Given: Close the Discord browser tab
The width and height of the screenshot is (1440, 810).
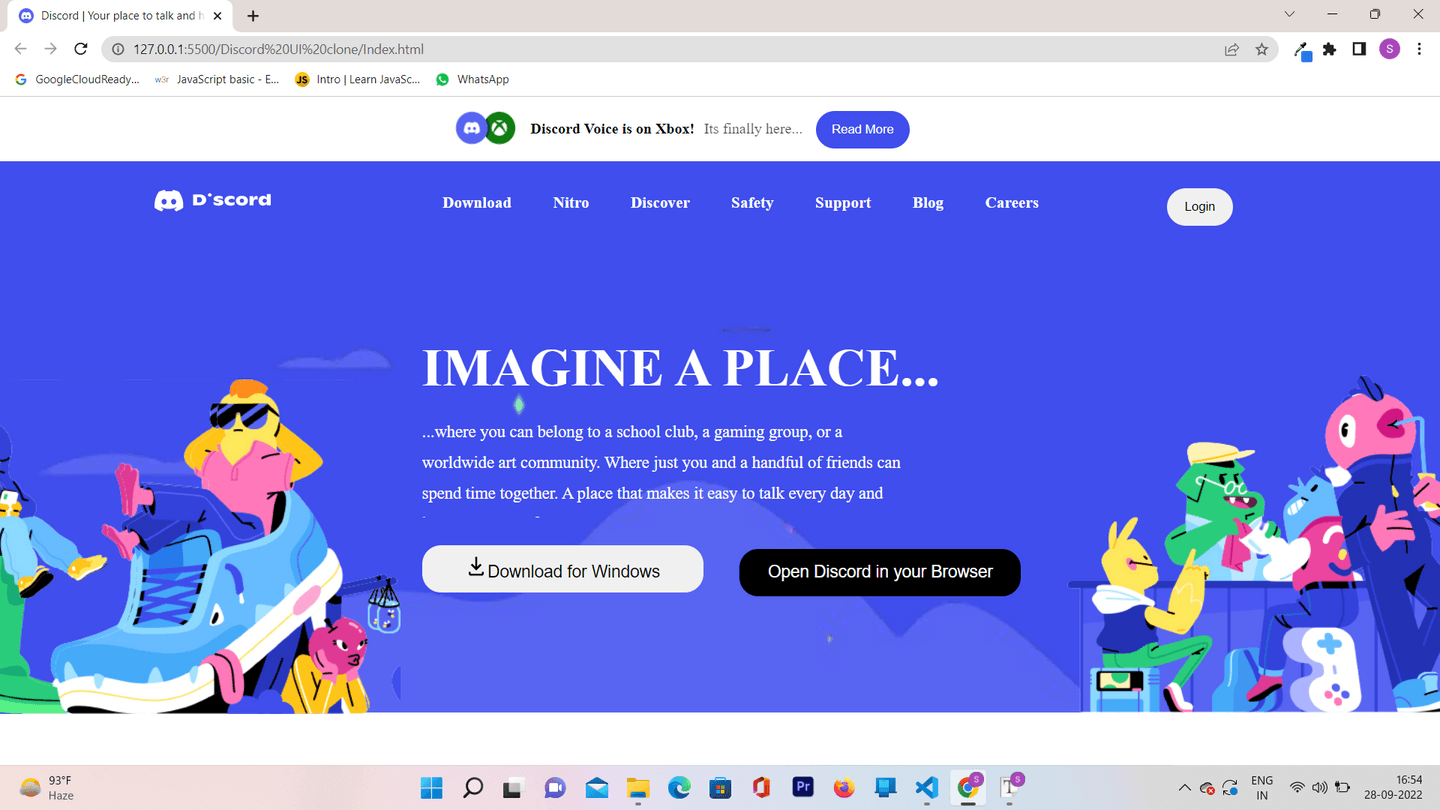Looking at the screenshot, I should 218,16.
